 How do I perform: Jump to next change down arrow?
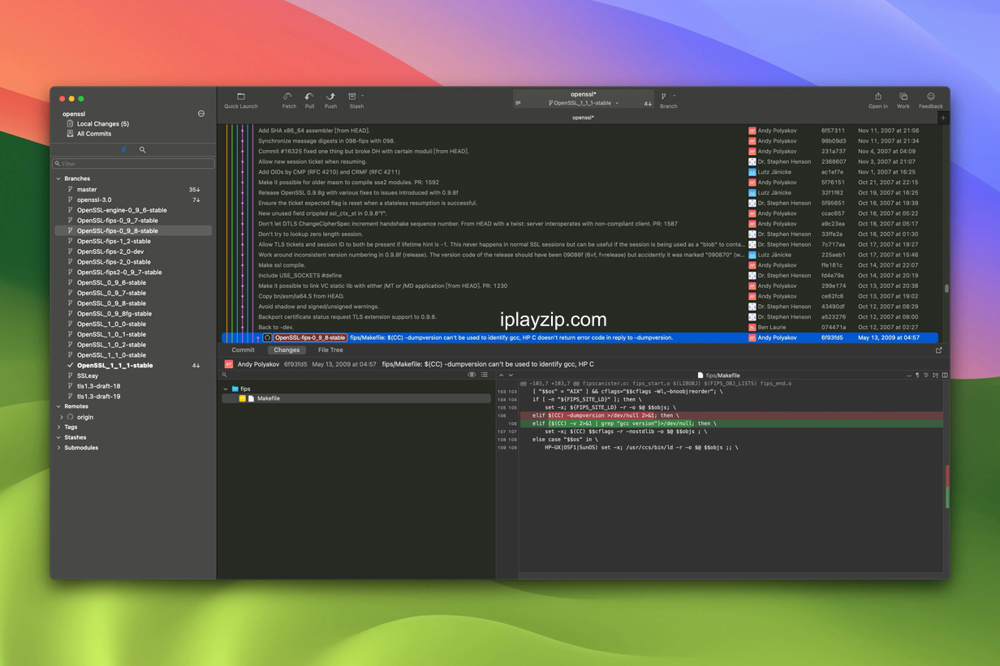510,375
